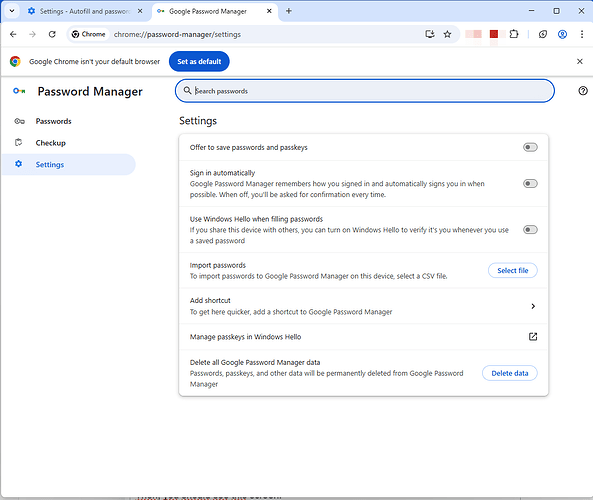Open the Checkup sidebar section
The image size is (593, 500).
coord(68,143)
